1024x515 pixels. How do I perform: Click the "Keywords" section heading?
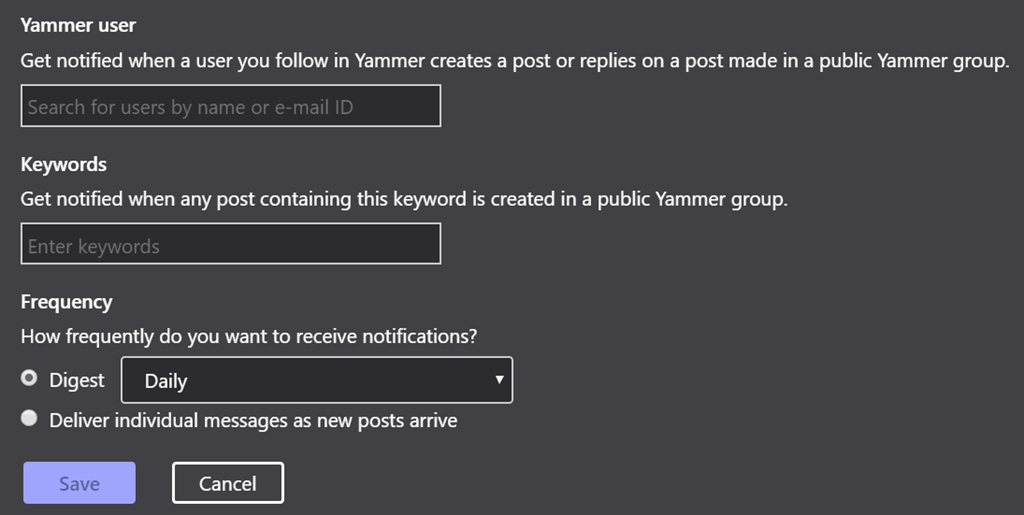63,164
